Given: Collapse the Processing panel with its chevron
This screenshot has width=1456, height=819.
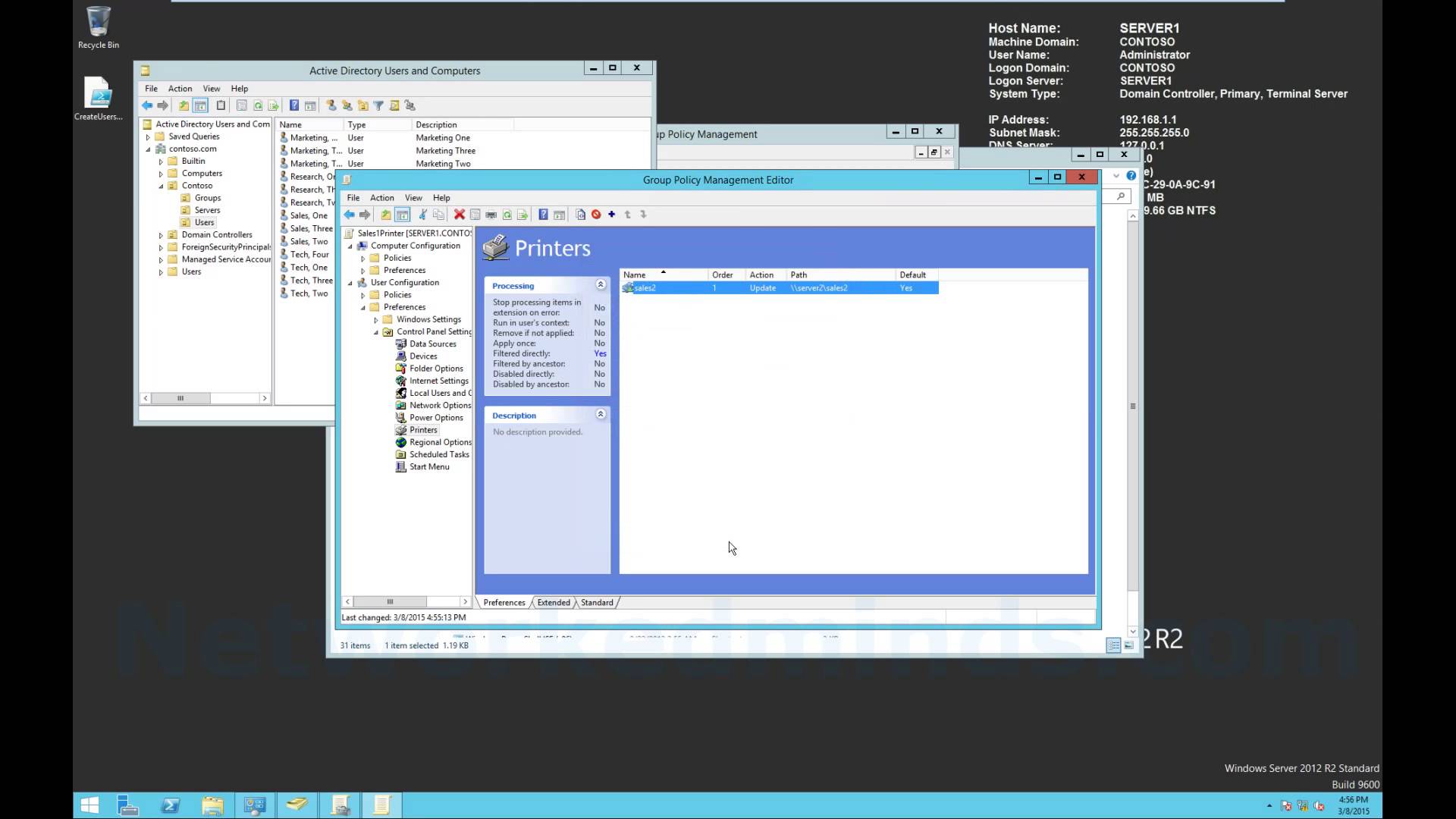Looking at the screenshot, I should [601, 285].
